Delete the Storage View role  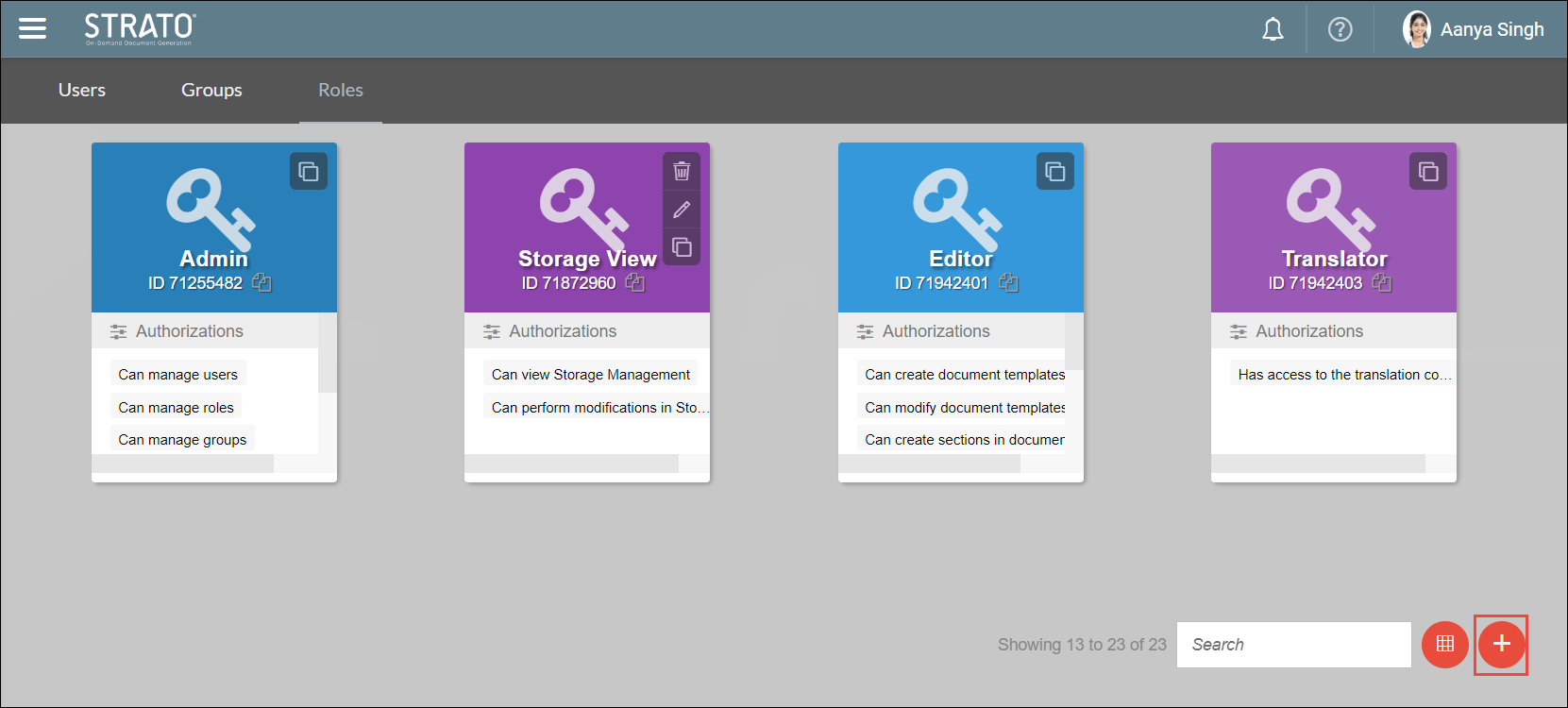pyautogui.click(x=682, y=172)
